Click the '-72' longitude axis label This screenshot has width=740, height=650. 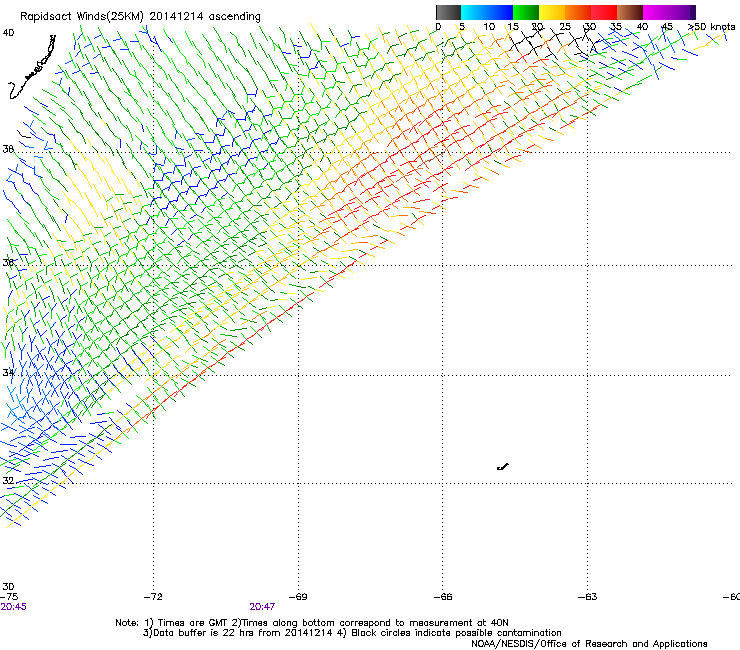point(153,597)
